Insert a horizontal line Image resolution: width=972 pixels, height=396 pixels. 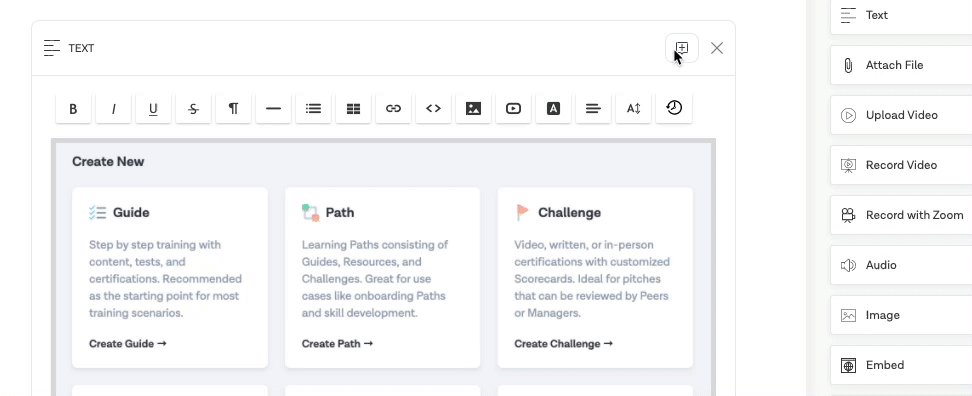pos(273,108)
